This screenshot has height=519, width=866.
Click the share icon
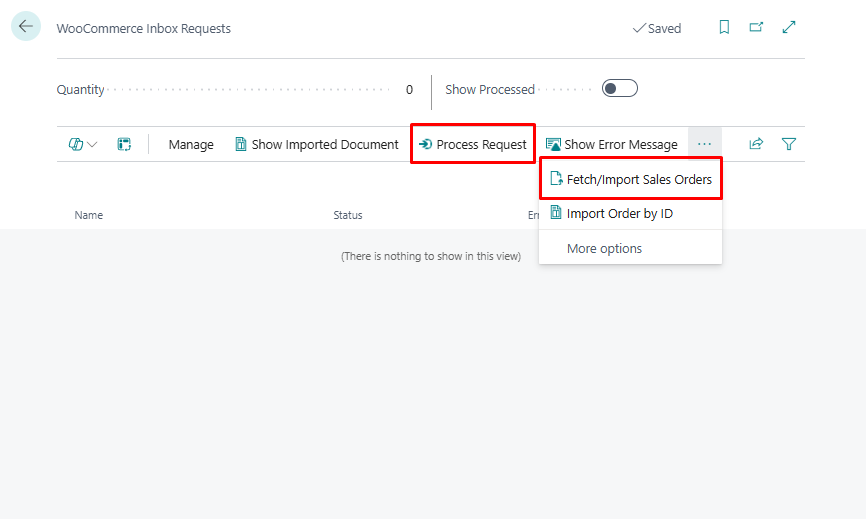pyautogui.click(x=756, y=144)
